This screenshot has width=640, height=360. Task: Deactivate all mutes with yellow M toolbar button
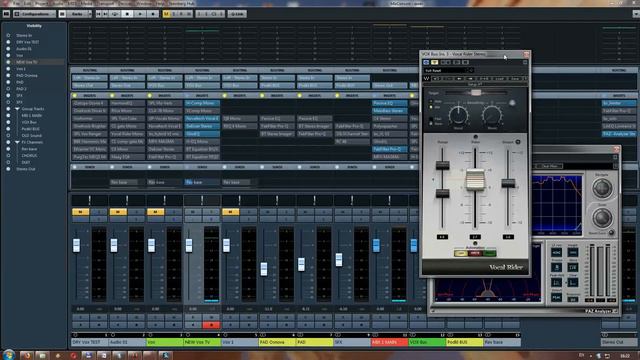click(166, 14)
